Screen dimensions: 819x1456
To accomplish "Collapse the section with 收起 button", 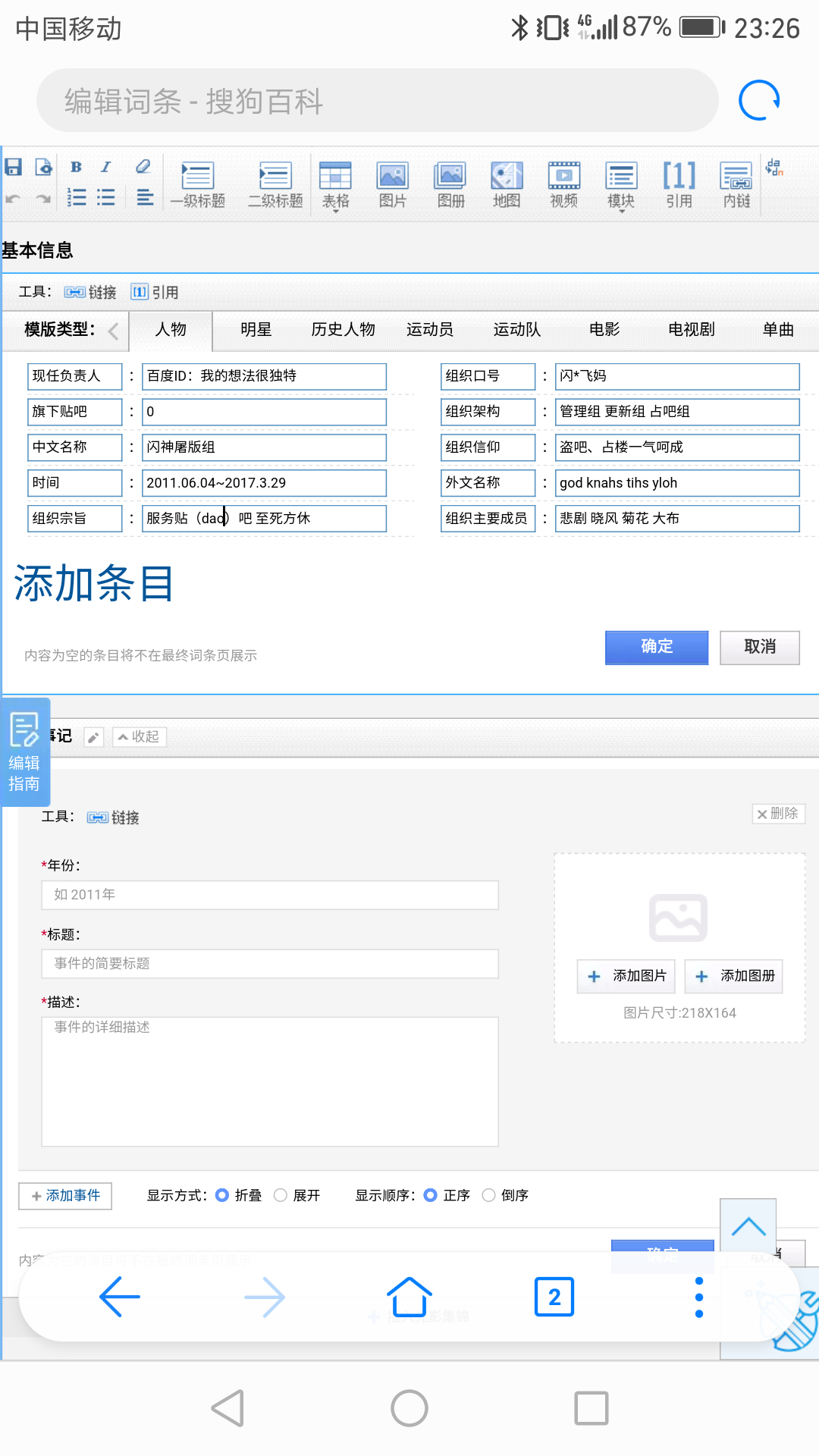I will click(140, 736).
